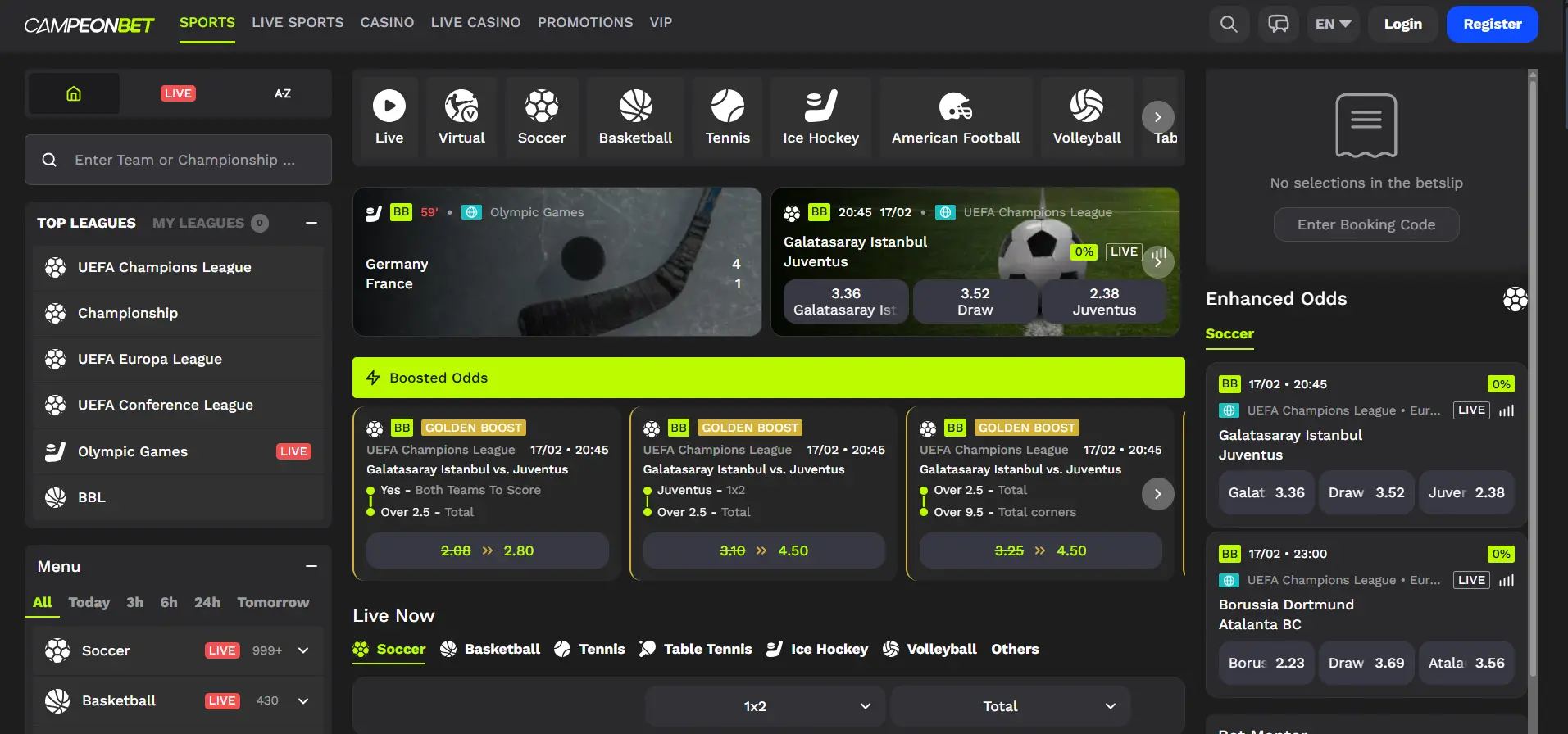Select Soccer in the sports carousel

tap(542, 116)
